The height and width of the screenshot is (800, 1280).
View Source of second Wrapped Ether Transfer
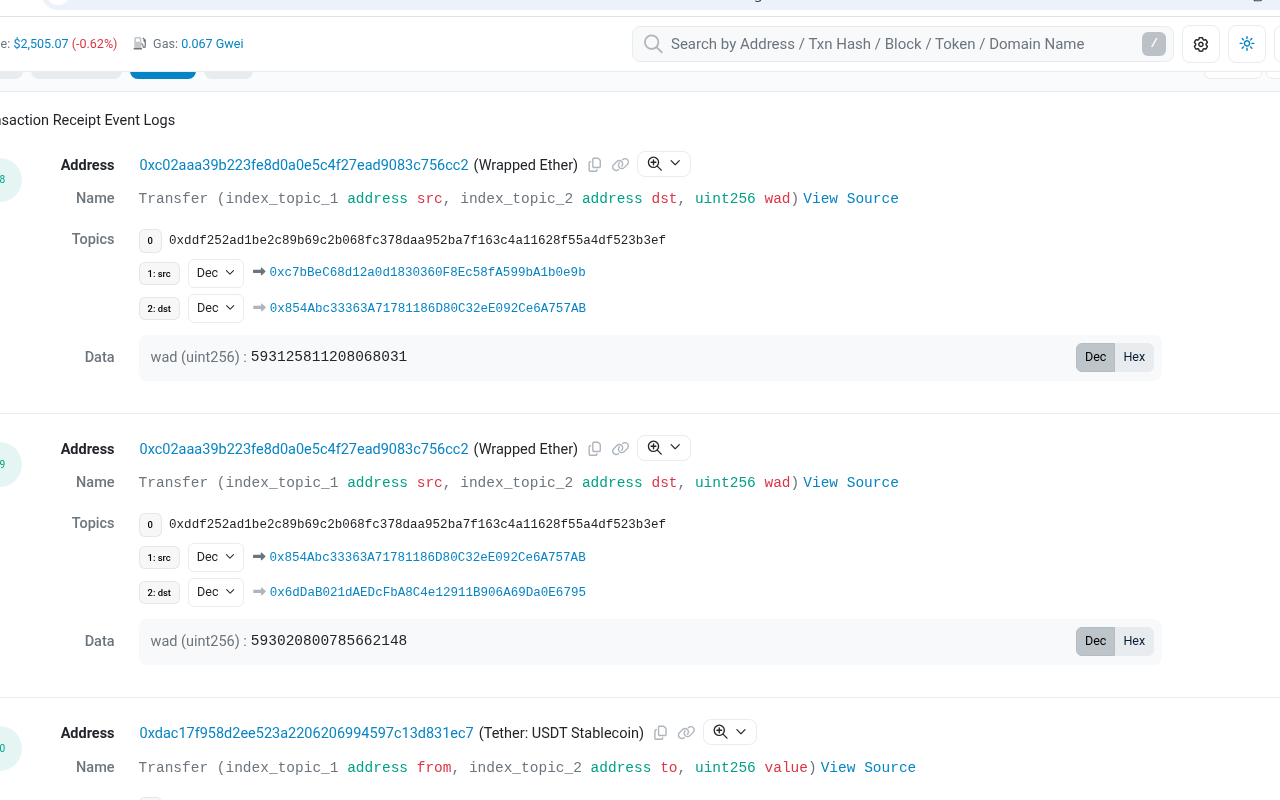pyautogui.click(x=851, y=483)
